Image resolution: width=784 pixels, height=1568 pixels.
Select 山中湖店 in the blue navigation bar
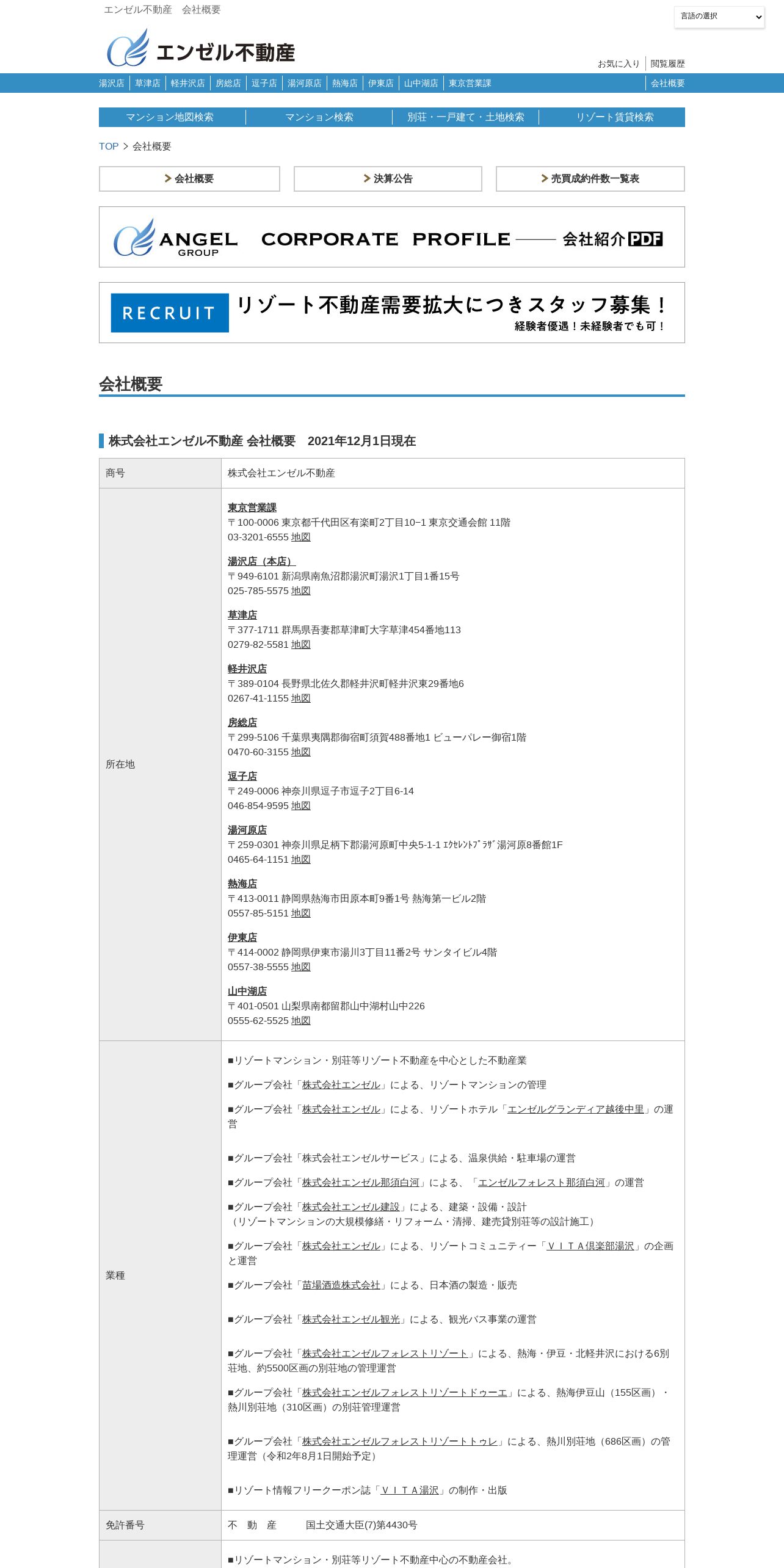coord(421,83)
